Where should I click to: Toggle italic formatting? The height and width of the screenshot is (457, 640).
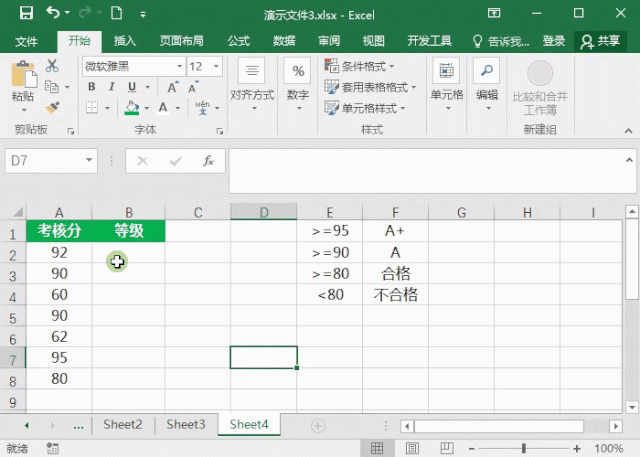point(111,87)
